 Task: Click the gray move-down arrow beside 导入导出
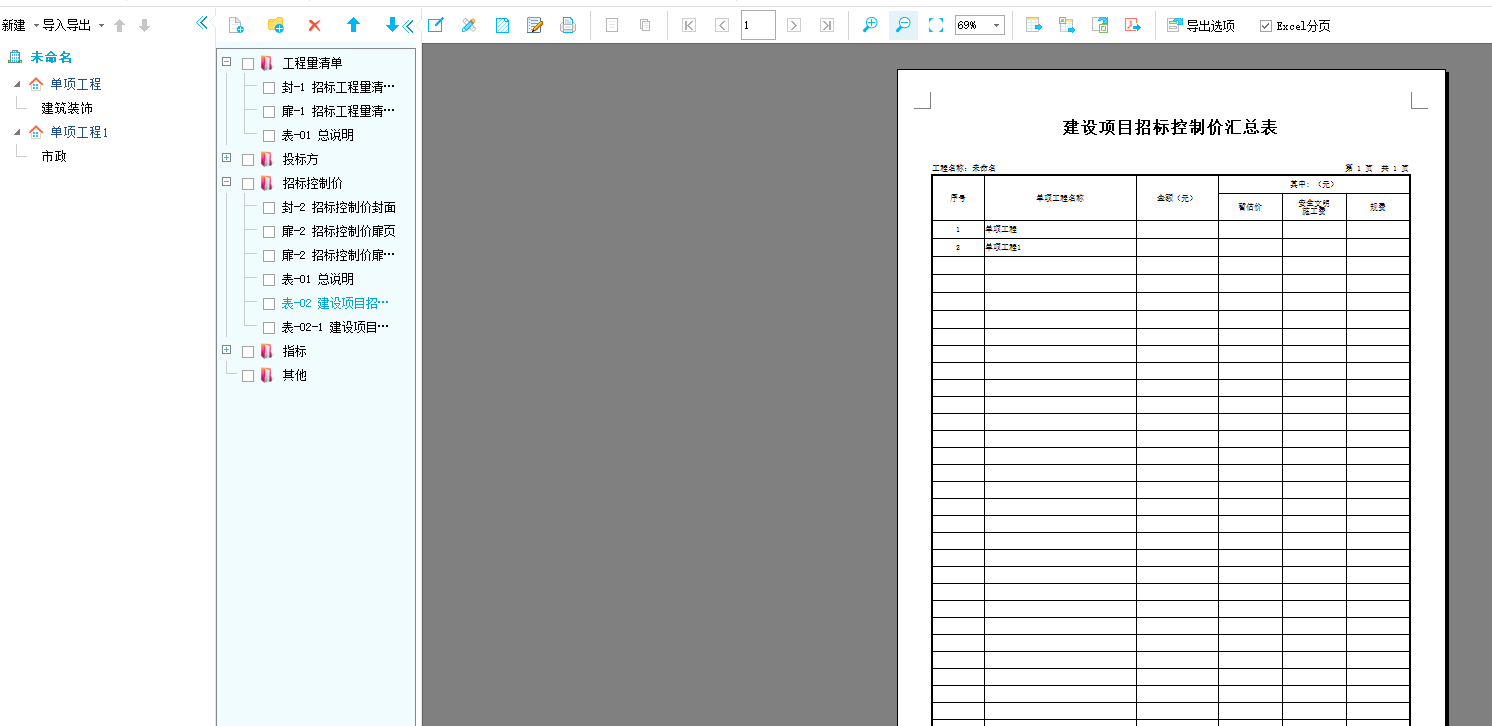(x=144, y=25)
